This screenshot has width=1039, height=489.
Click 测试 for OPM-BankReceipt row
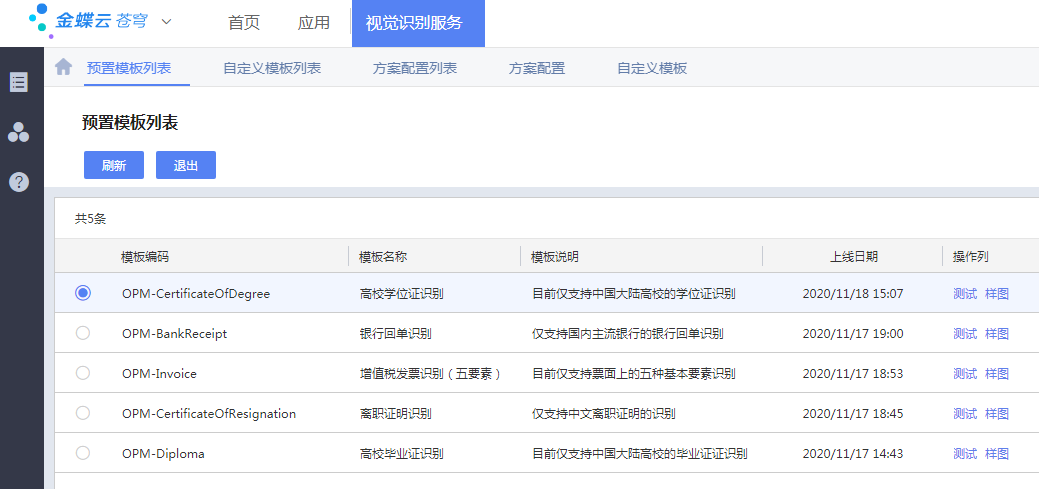(x=965, y=334)
